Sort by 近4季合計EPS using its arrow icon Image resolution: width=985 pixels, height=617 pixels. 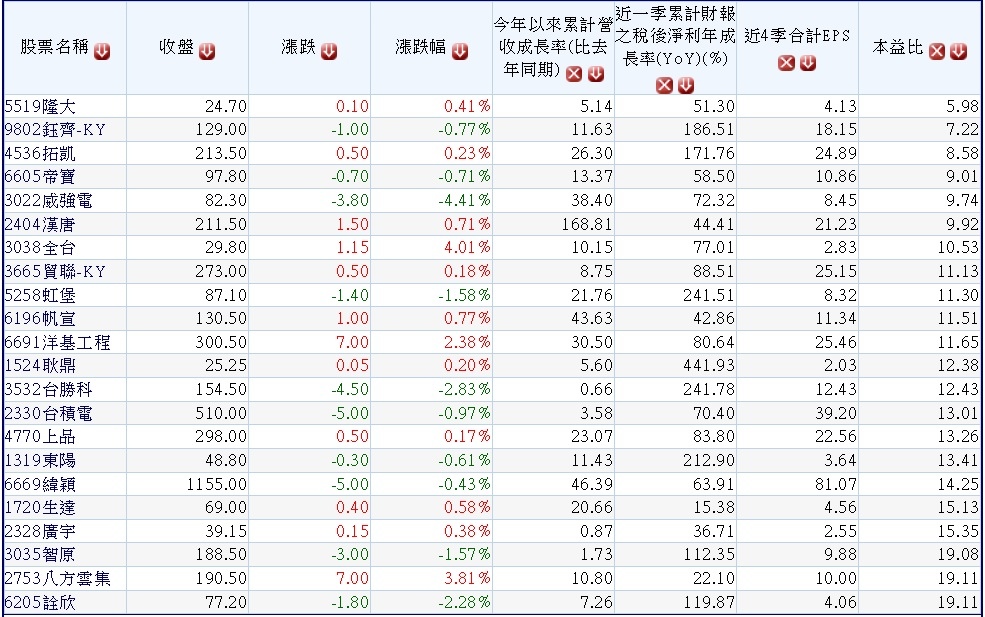[808, 63]
